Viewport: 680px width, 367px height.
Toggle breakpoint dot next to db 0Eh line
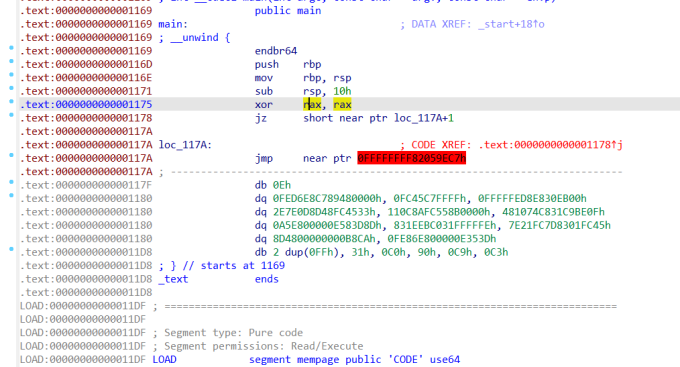click(11, 182)
